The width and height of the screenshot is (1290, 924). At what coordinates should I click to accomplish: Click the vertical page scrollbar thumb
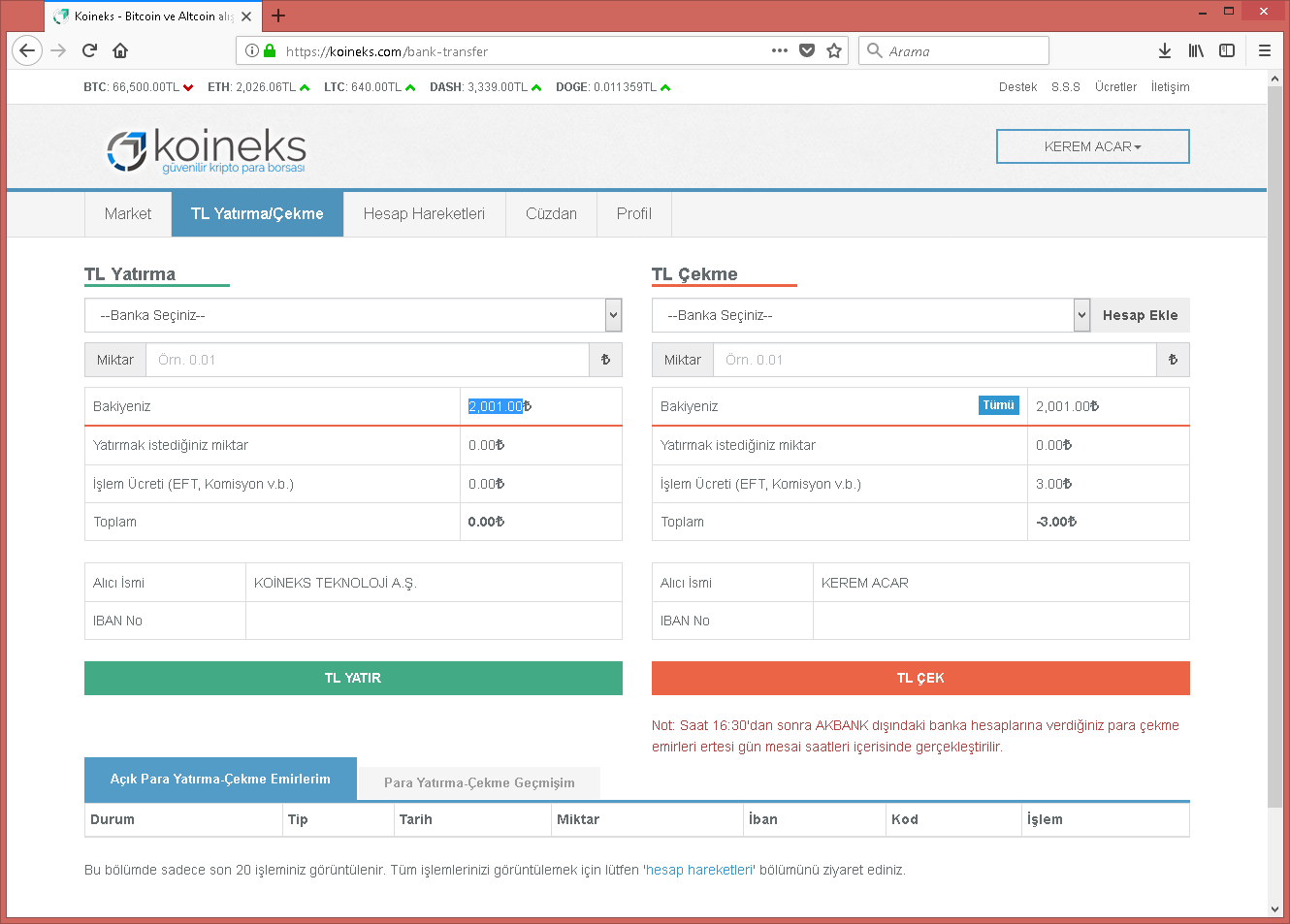1274,447
